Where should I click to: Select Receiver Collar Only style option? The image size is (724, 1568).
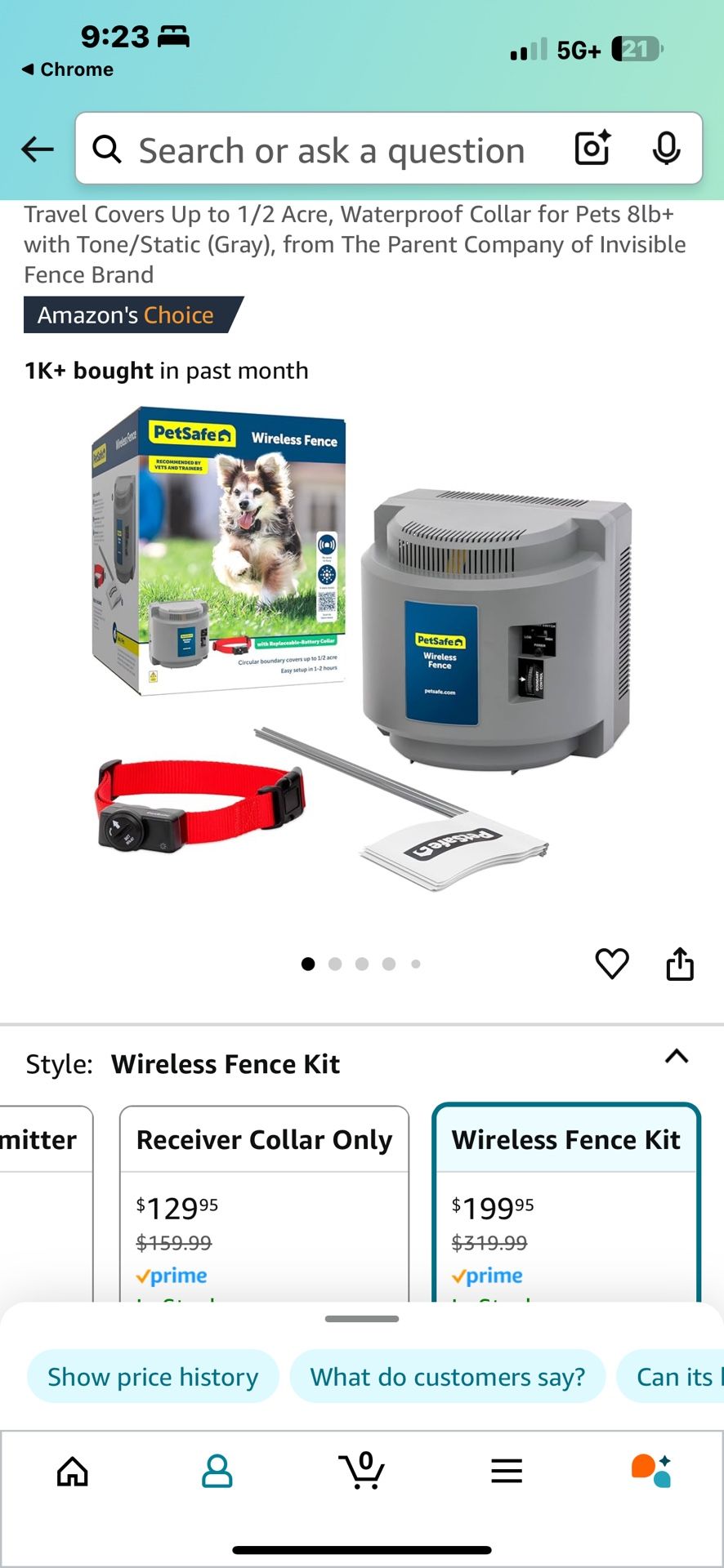(265, 1204)
